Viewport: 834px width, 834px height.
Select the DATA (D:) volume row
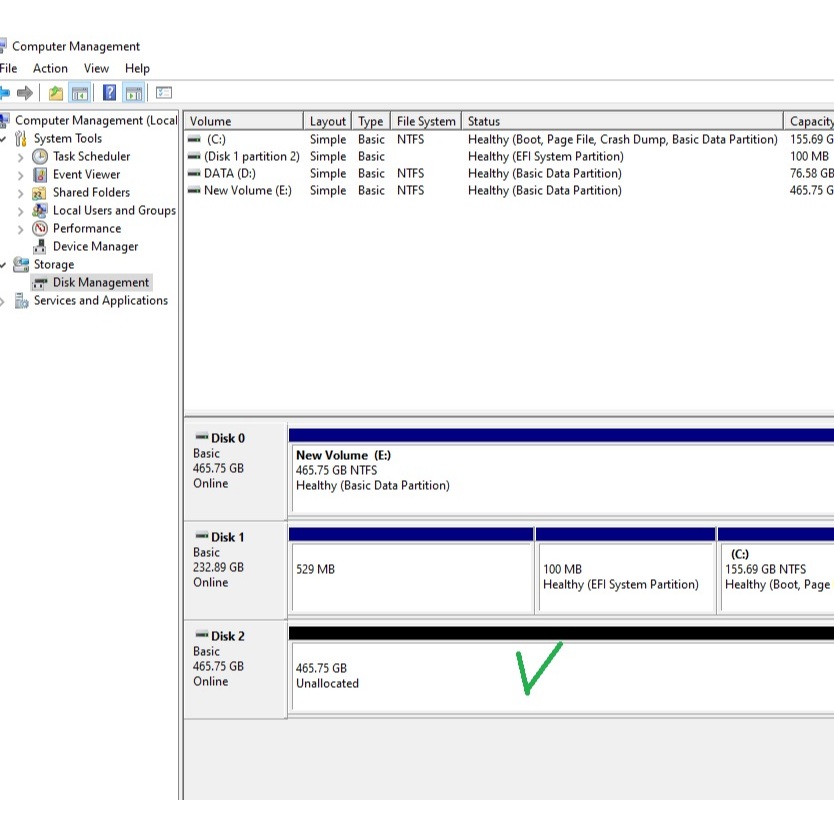click(230, 173)
